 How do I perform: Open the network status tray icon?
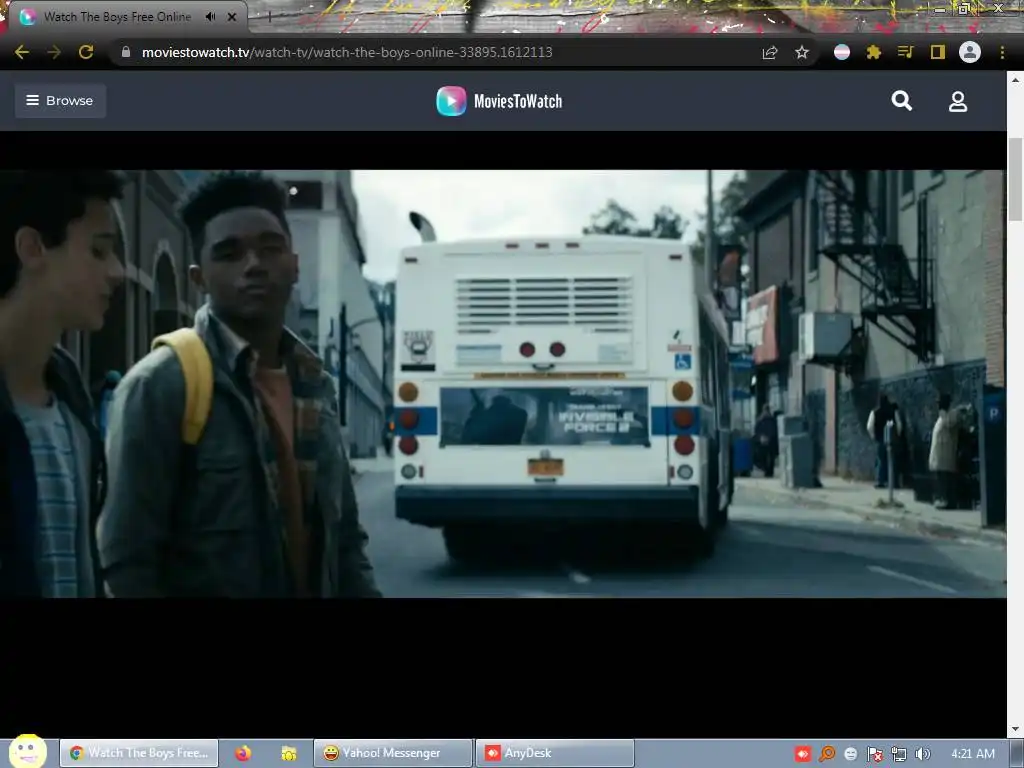(899, 754)
